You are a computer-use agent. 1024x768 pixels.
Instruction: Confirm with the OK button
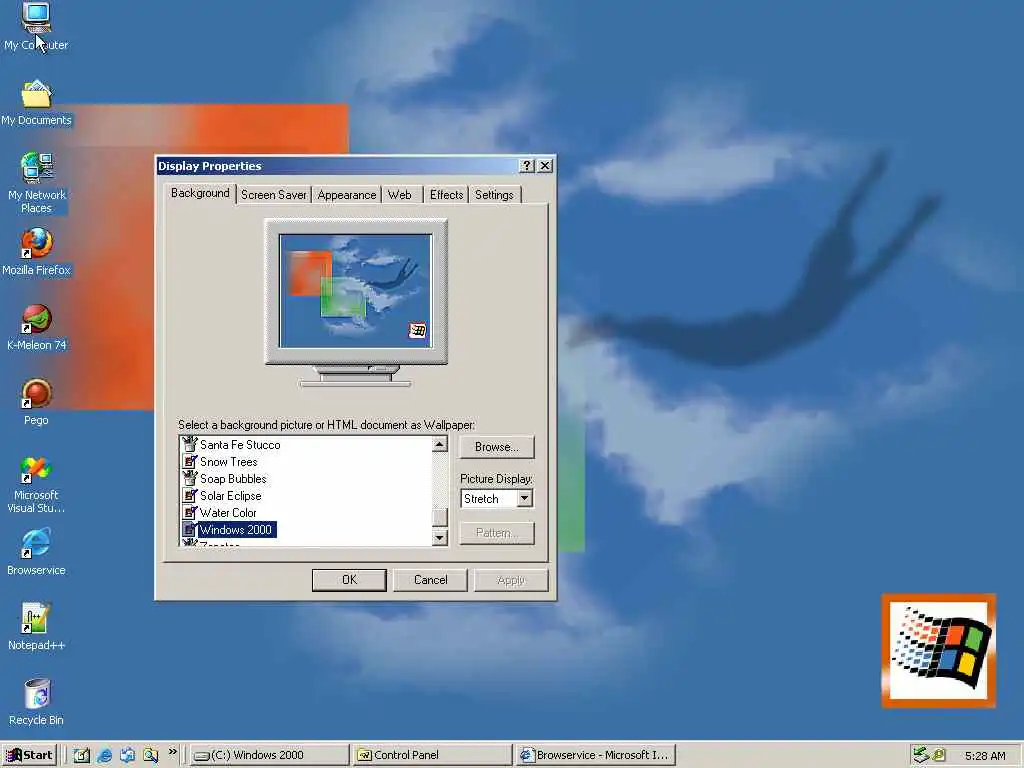click(349, 580)
